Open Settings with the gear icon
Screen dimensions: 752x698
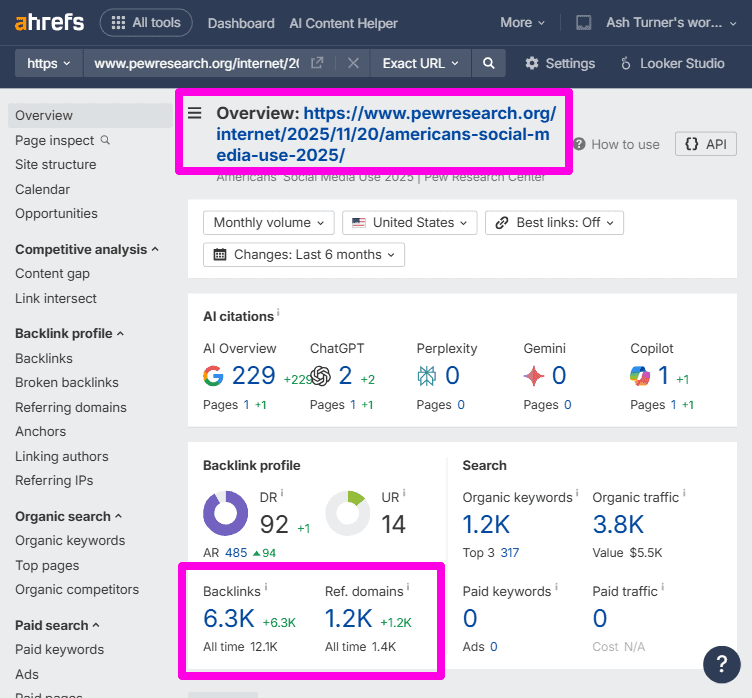(x=560, y=63)
